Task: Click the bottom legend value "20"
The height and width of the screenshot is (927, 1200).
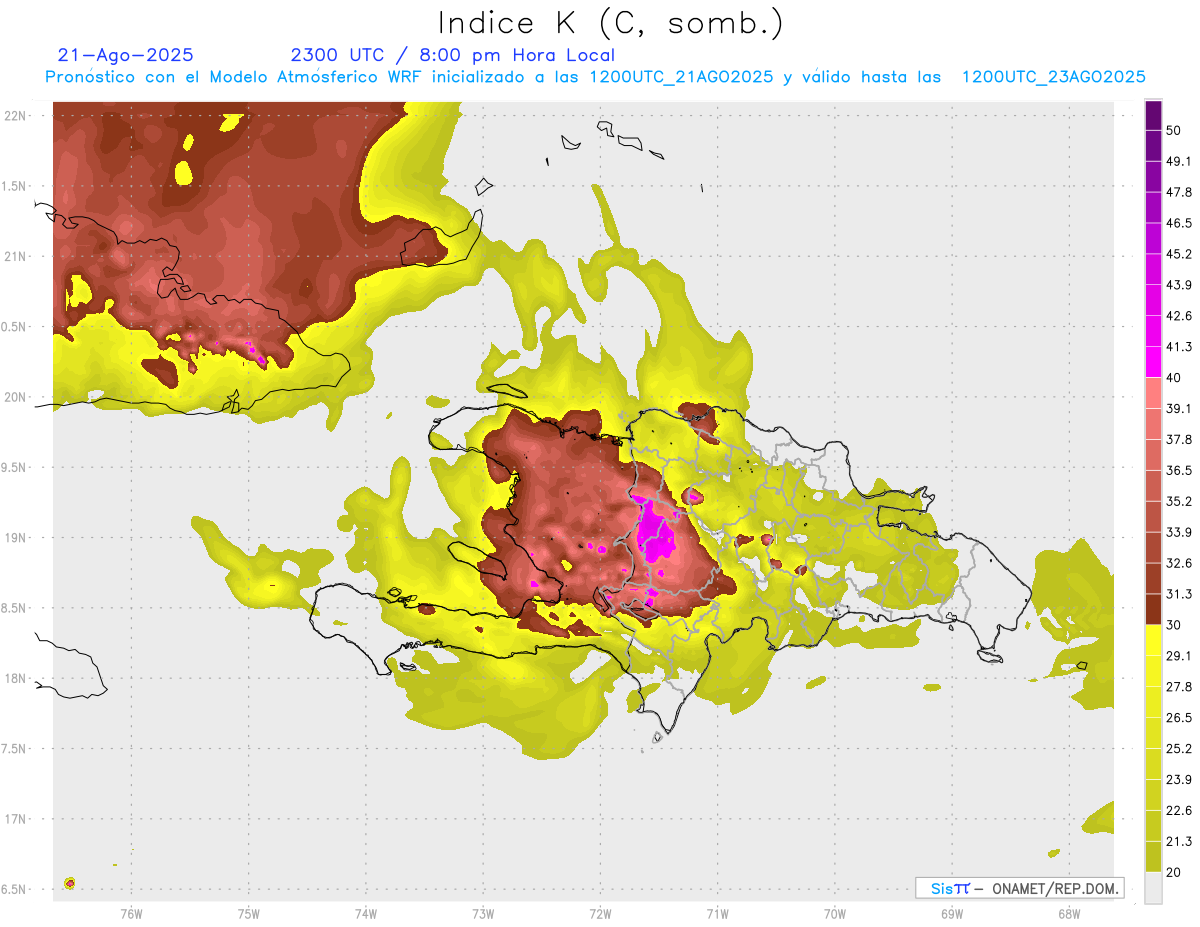Action: (x=1175, y=872)
